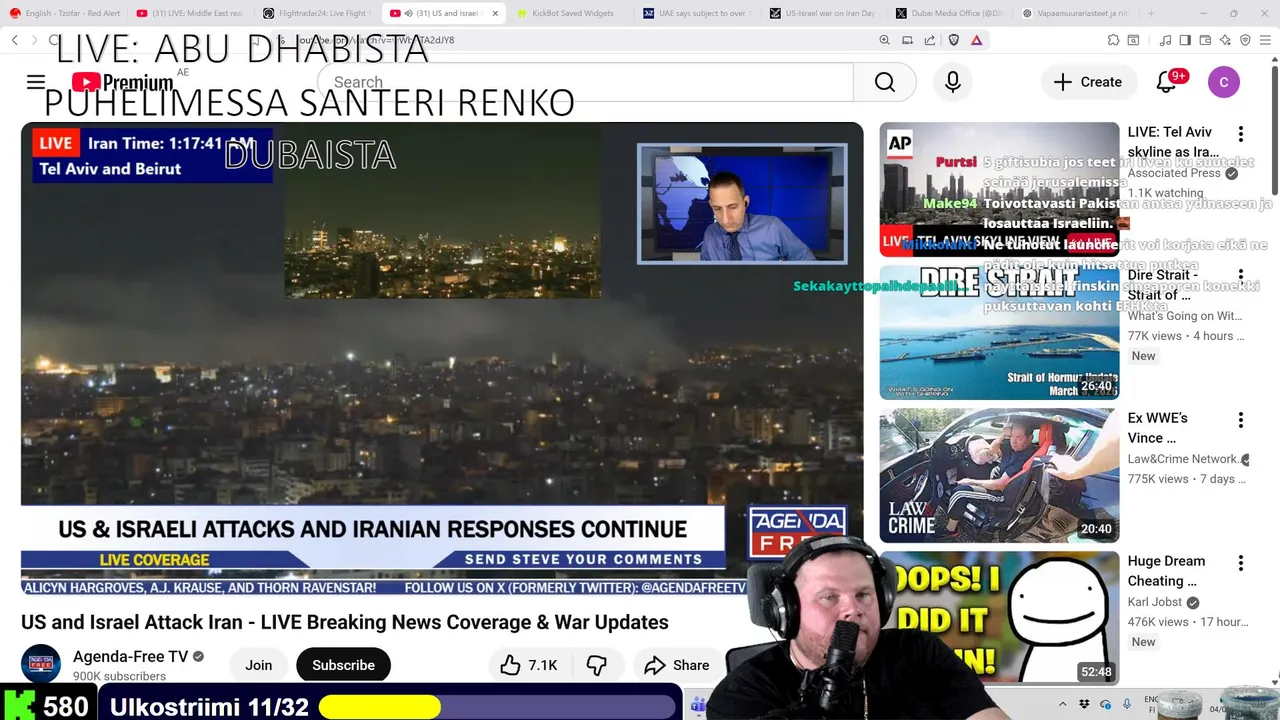
Task: Click '900K subscribers' text
Action: click(x=120, y=677)
